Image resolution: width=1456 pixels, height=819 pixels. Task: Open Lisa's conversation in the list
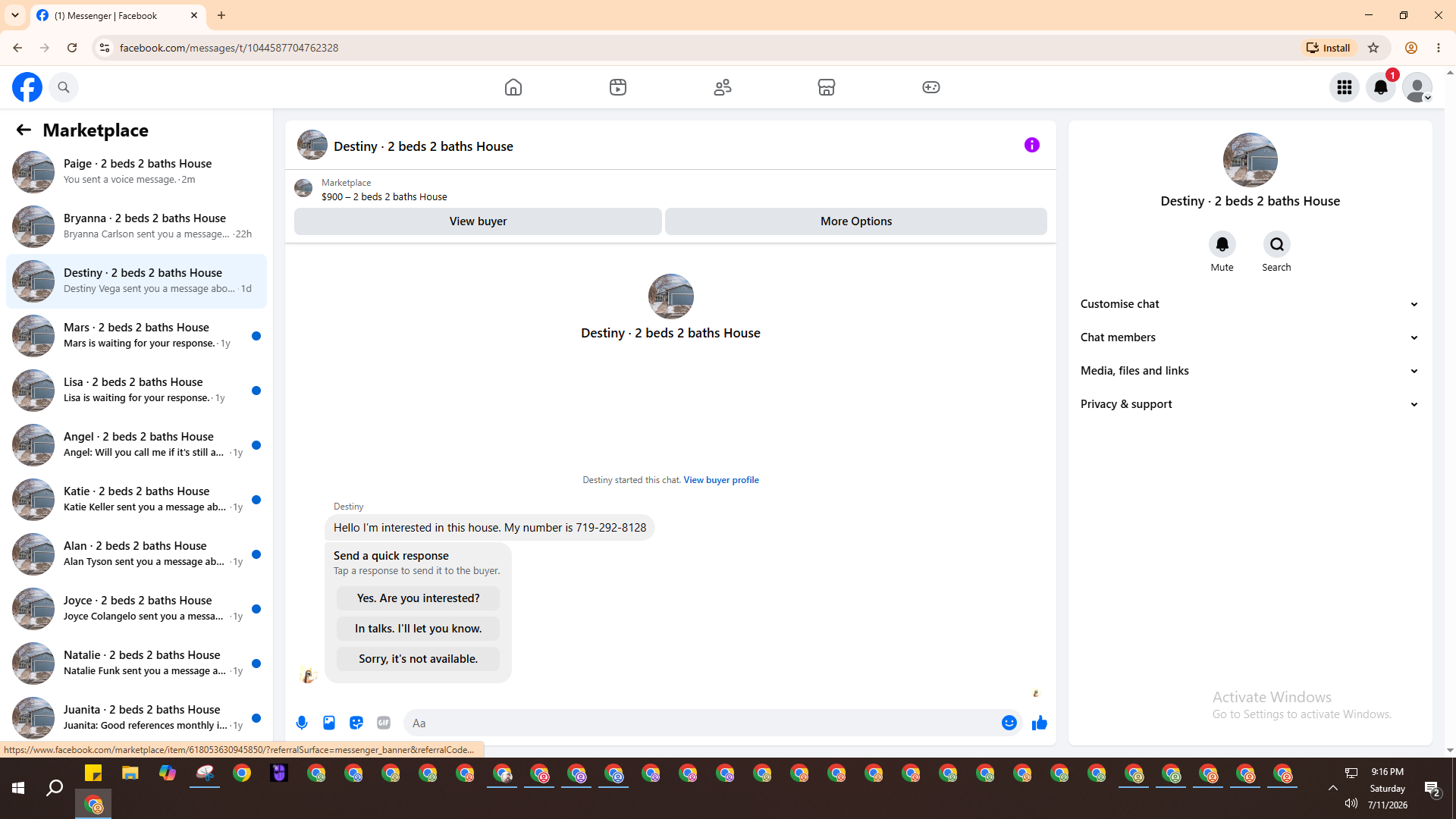coord(136,390)
